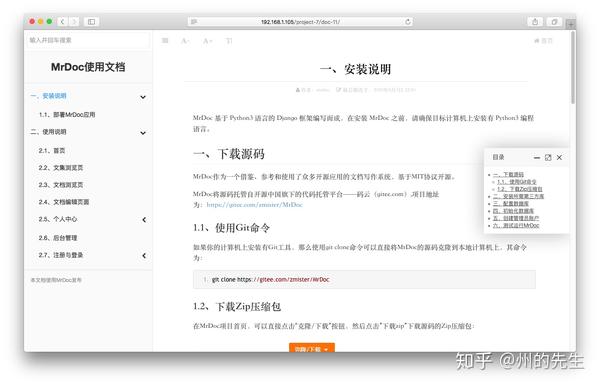Expand the 2.7、注册与登录 chevron
Image resolution: width=600 pixels, height=386 pixels.
click(144, 256)
